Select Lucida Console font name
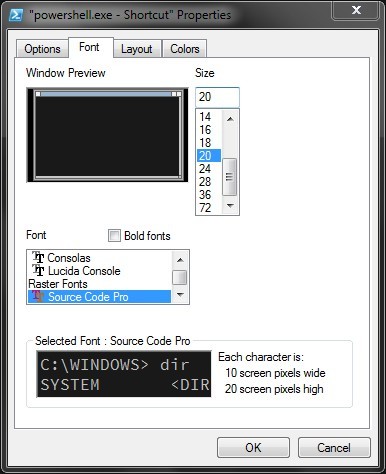The image size is (386, 474). 84,271
